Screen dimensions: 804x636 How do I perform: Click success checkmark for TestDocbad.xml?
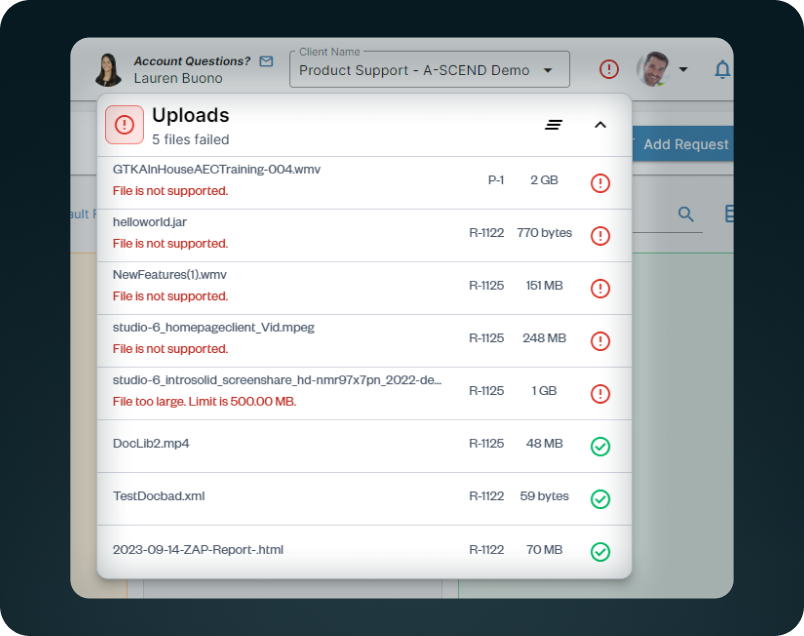click(600, 499)
